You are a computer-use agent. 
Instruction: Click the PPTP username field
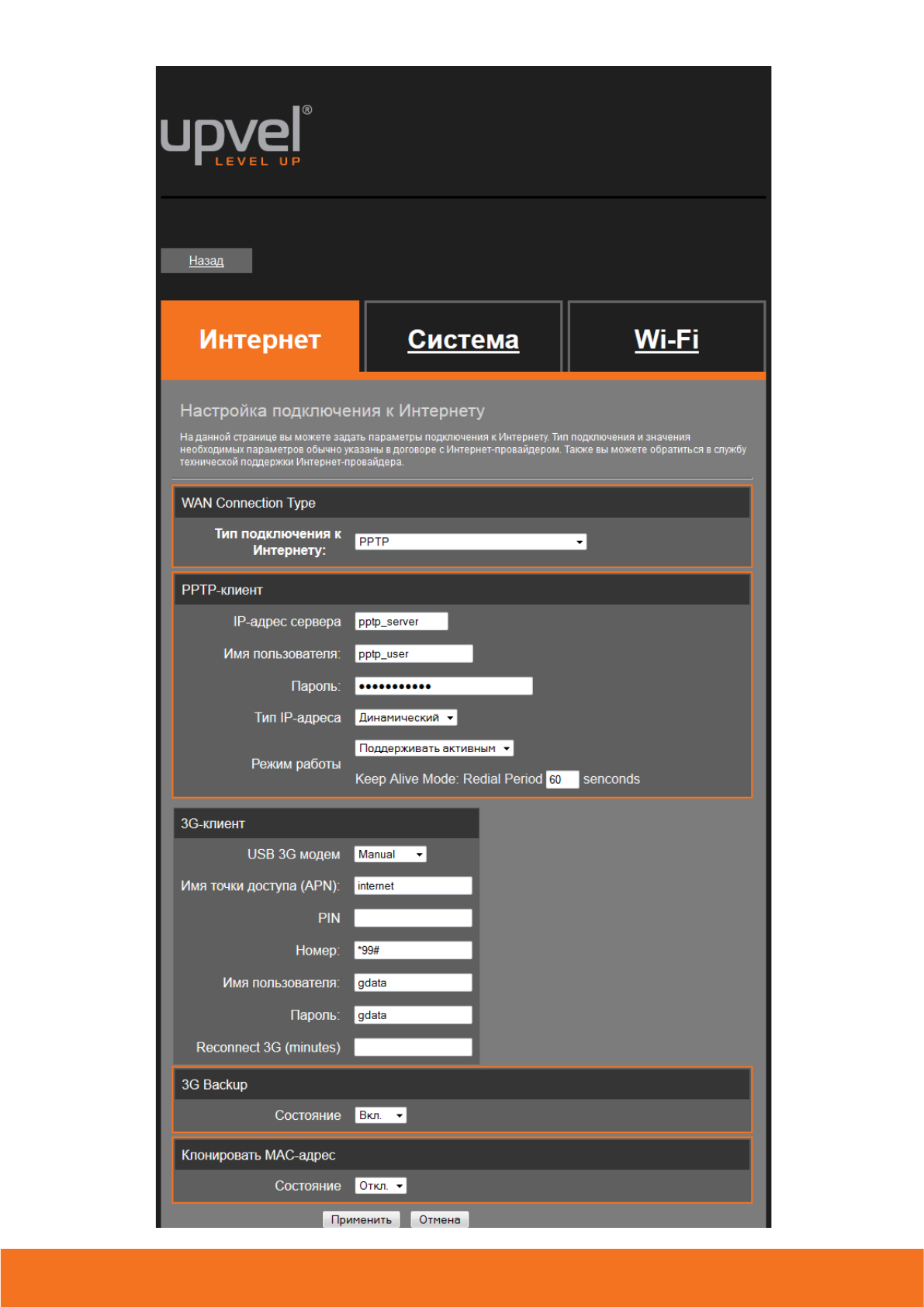coord(414,654)
